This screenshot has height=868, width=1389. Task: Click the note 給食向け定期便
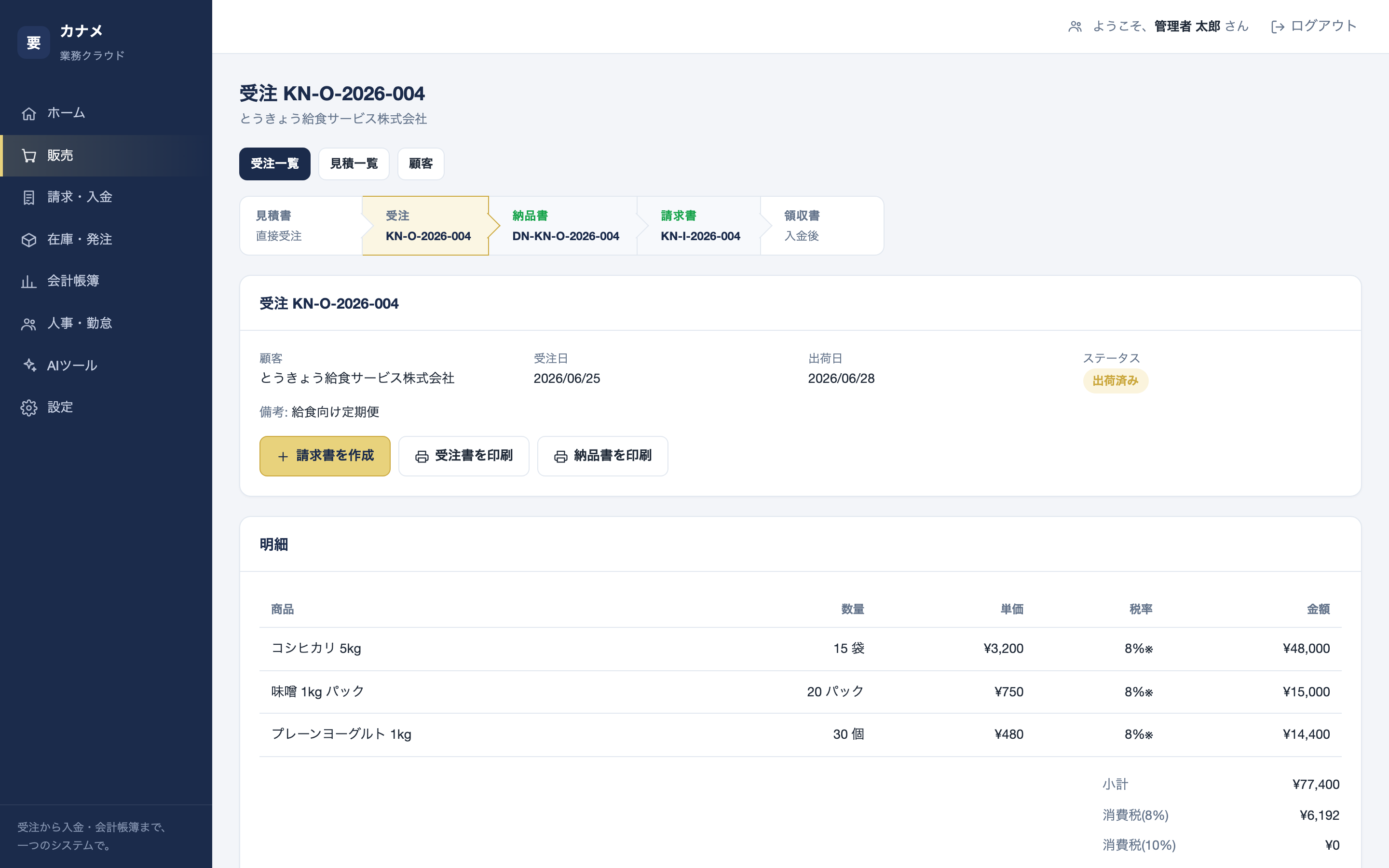click(x=336, y=412)
